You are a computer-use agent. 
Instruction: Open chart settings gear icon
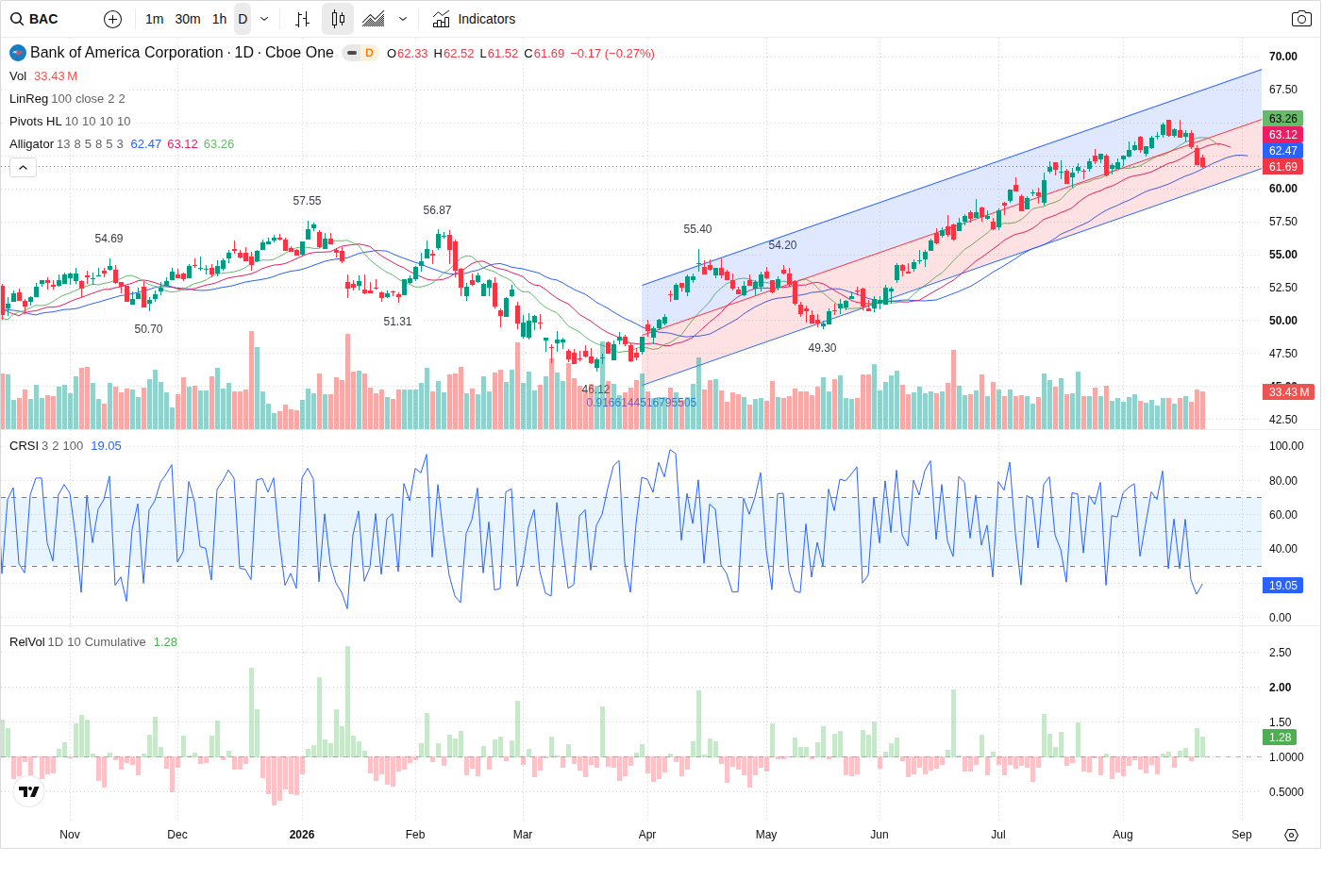tap(1292, 835)
